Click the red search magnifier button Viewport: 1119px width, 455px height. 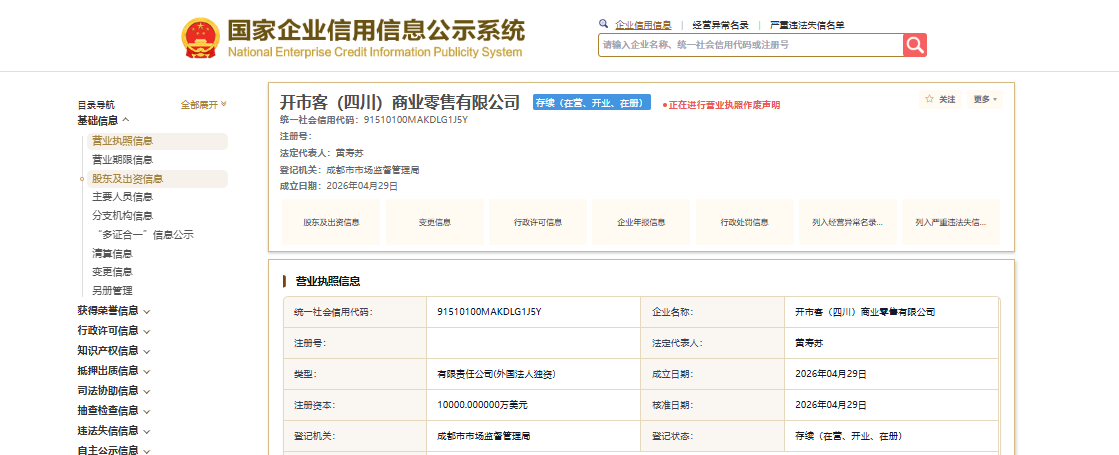click(x=914, y=45)
